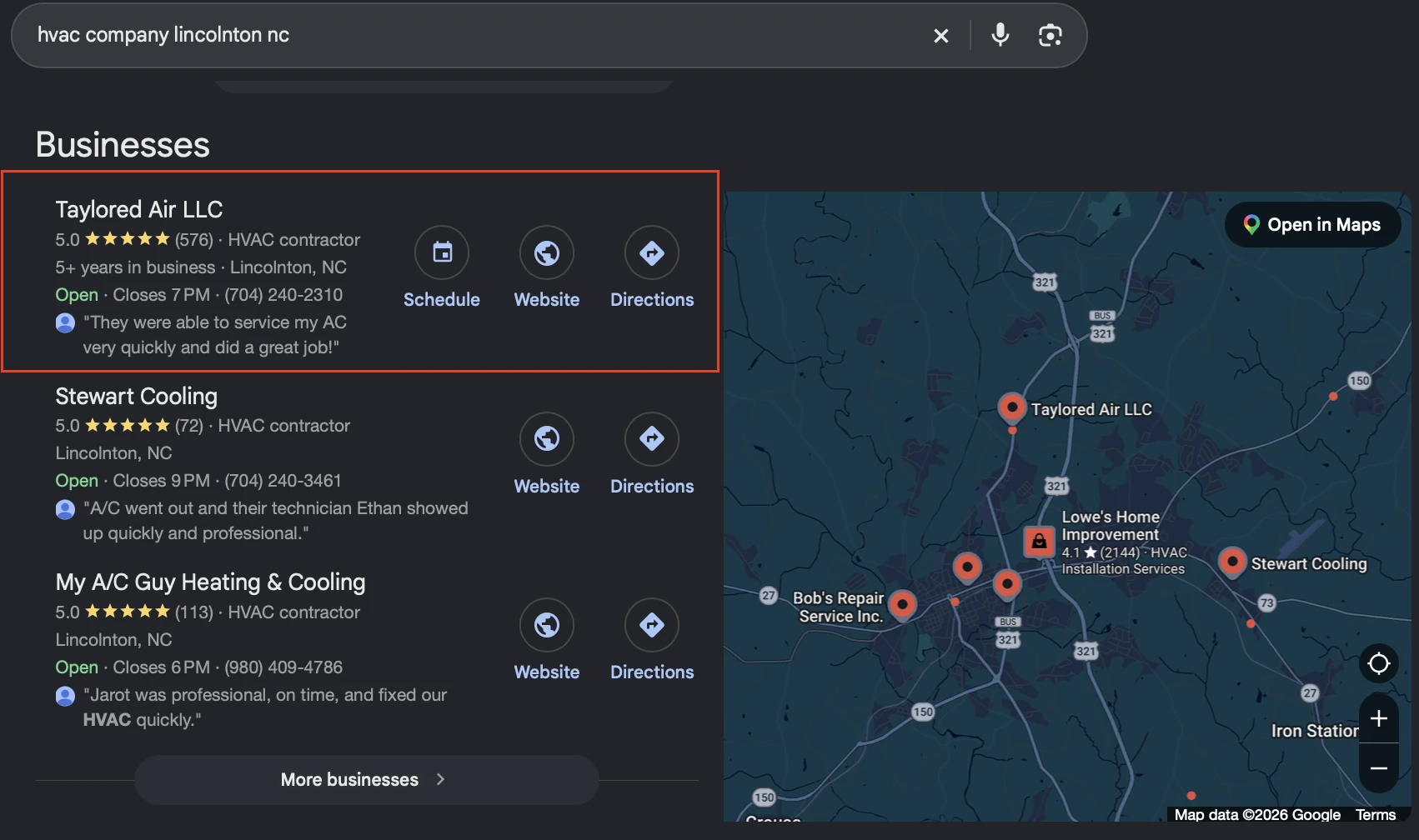The image size is (1419, 840).
Task: Select the Stewart Cooling map pin
Action: pos(1232,562)
